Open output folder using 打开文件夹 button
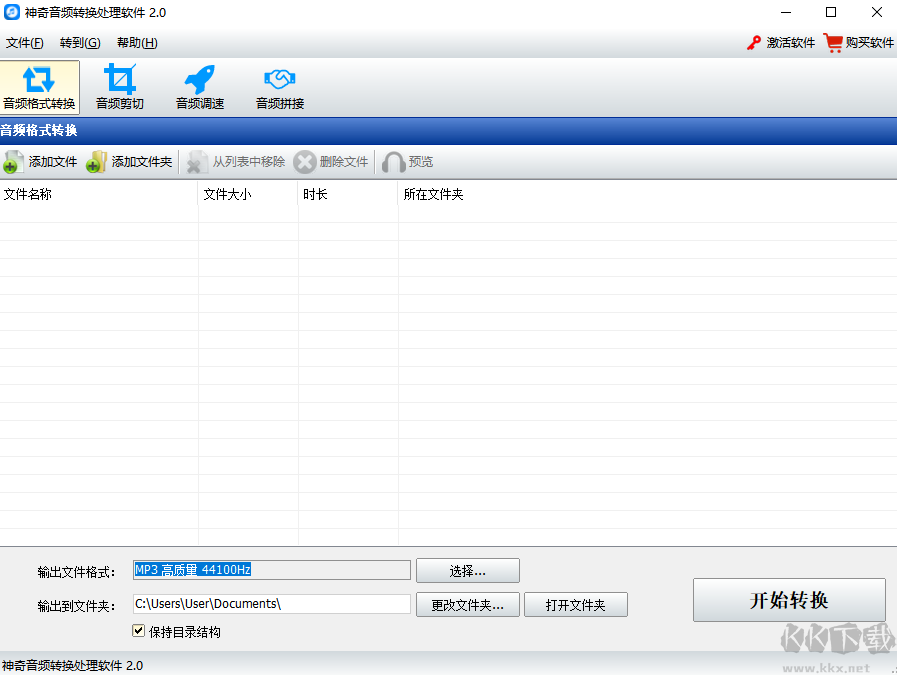 [x=575, y=604]
